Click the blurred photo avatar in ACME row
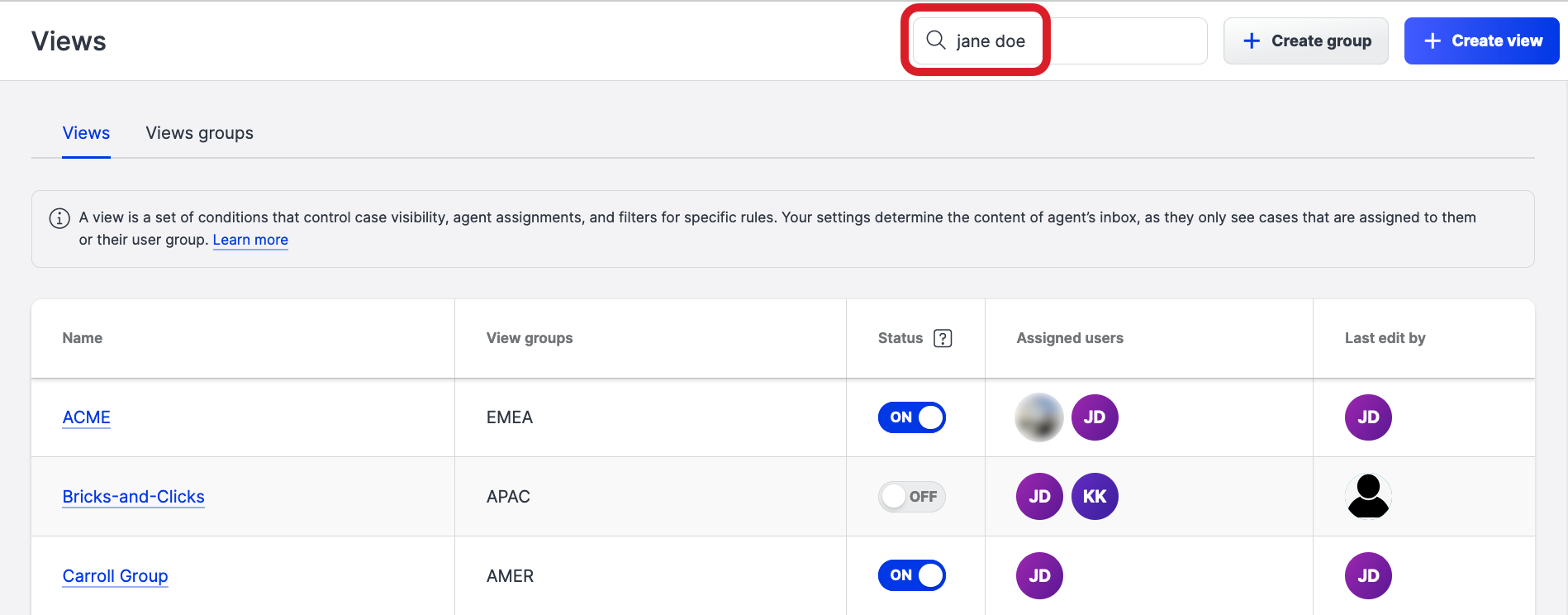1568x615 pixels. pyautogui.click(x=1039, y=417)
